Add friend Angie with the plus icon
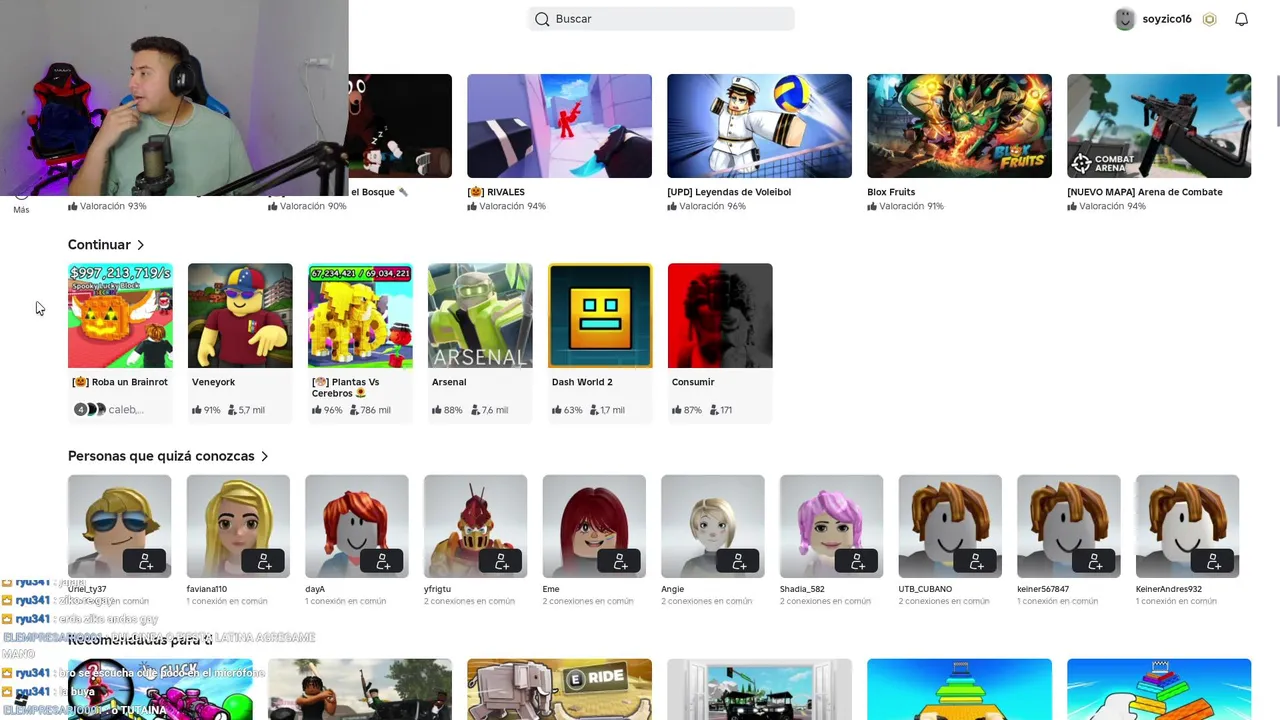Image resolution: width=1280 pixels, height=720 pixels. click(x=739, y=563)
